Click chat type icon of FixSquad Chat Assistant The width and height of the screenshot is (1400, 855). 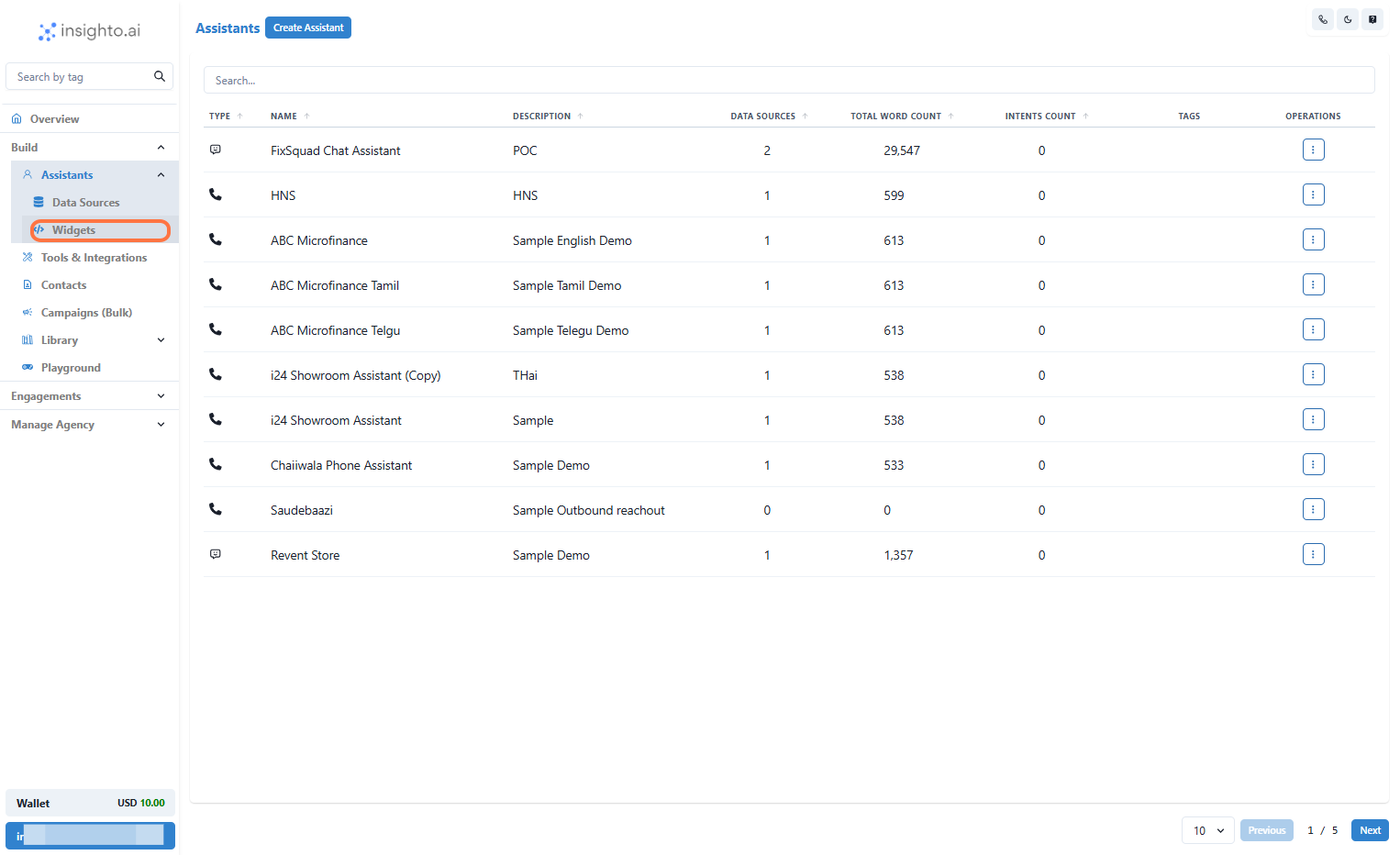[x=216, y=150]
